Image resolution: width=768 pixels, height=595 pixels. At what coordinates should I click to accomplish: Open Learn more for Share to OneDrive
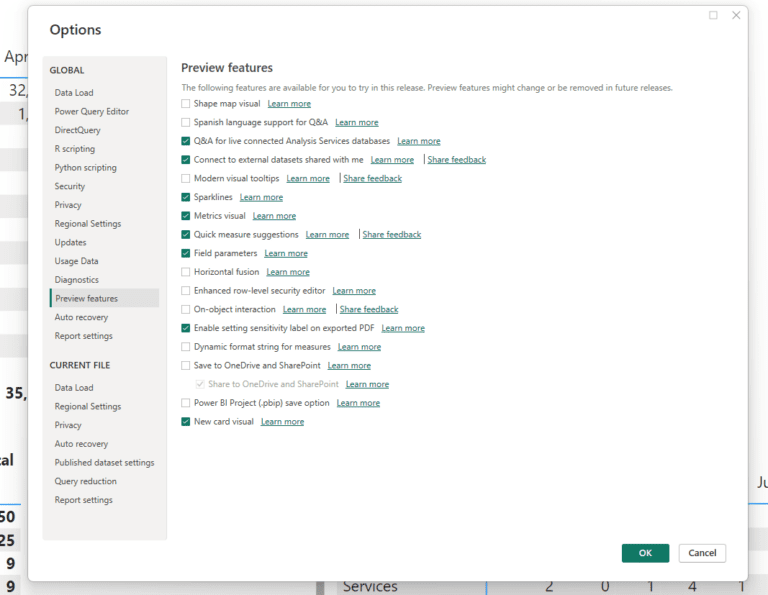tap(367, 384)
